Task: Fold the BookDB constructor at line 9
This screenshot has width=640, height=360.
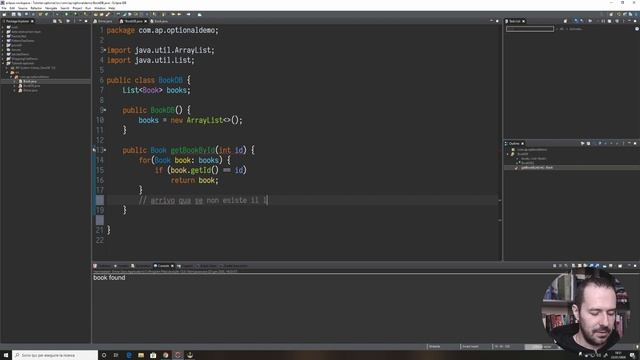Action: [105, 110]
